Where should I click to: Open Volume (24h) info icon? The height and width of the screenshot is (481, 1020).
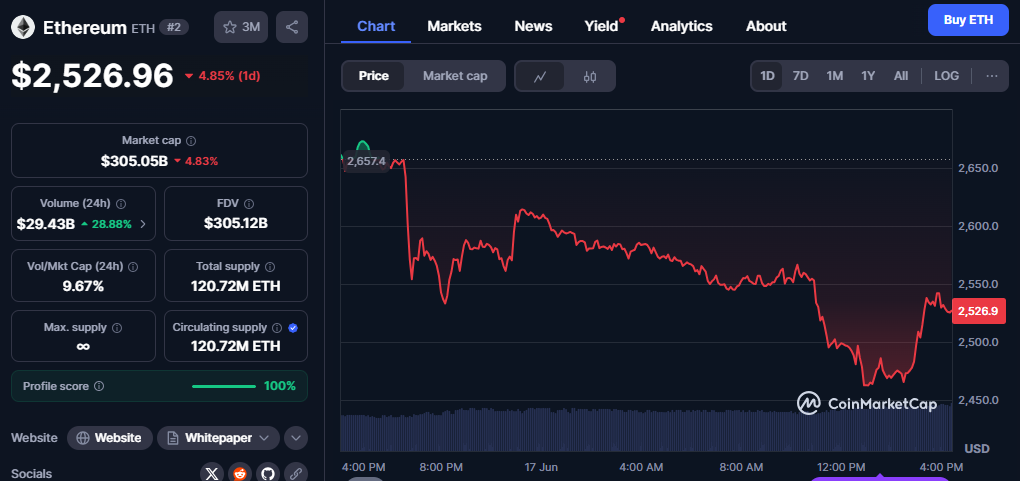tap(121, 204)
